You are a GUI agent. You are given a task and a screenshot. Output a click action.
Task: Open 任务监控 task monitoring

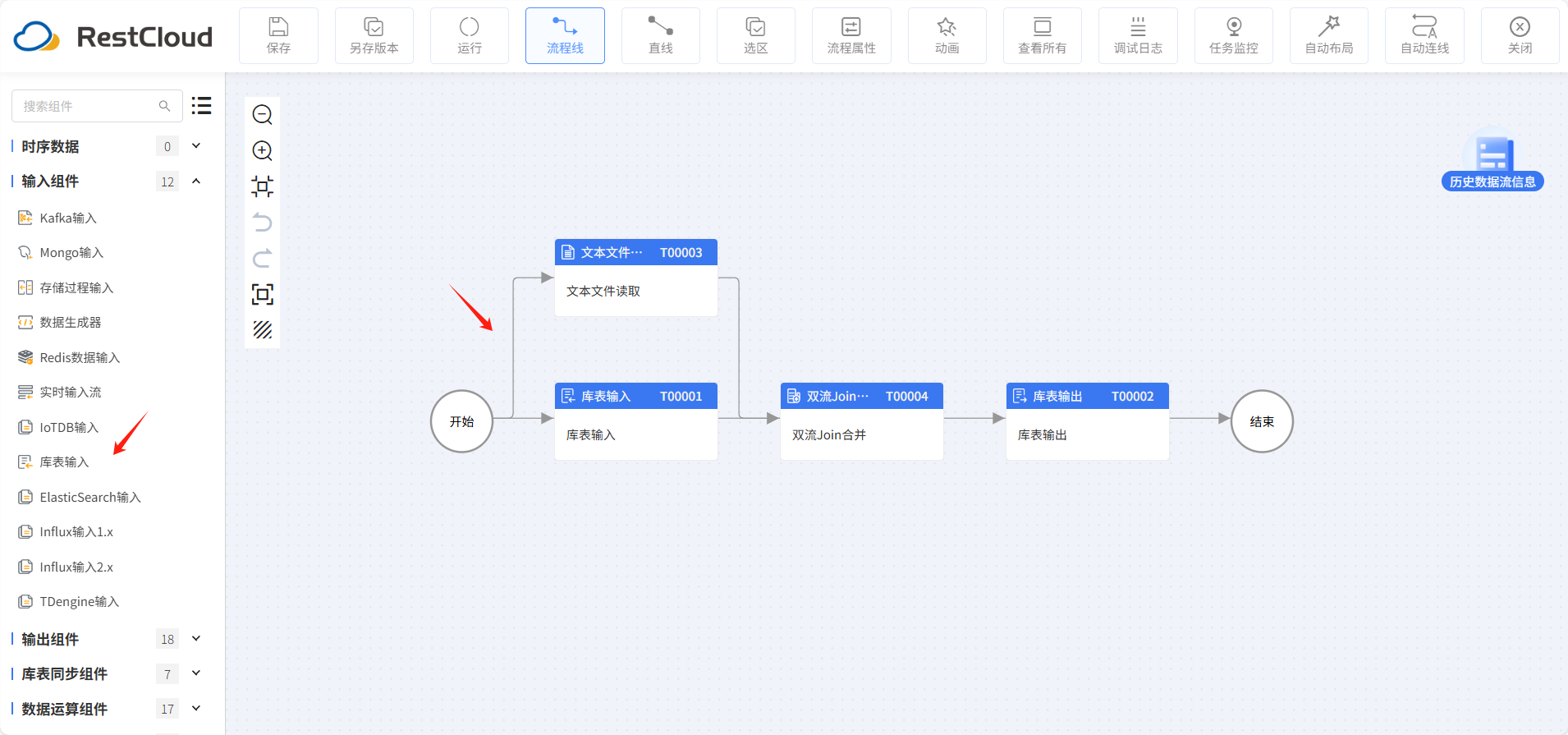coord(1233,36)
